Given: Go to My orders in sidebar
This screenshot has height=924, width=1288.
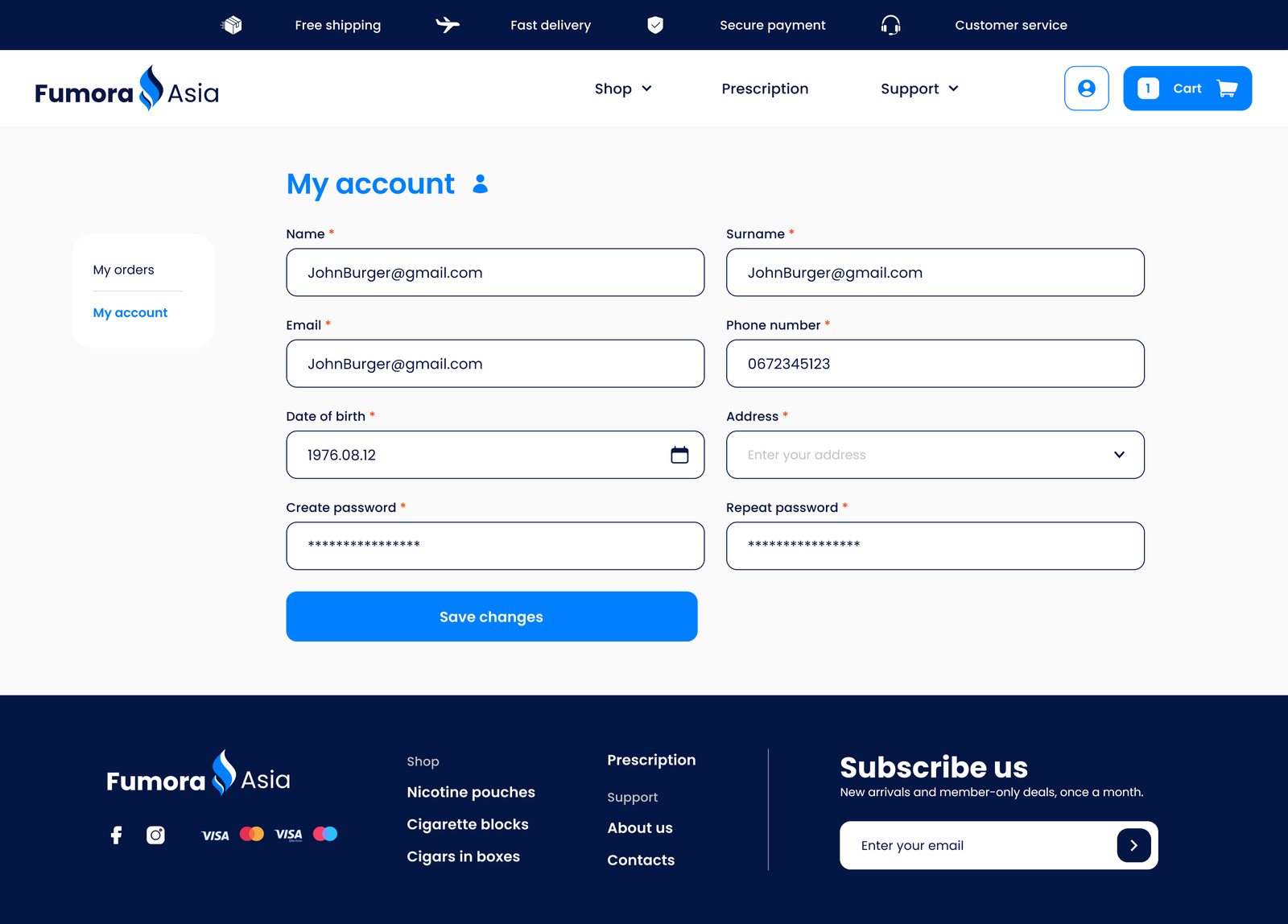Looking at the screenshot, I should [123, 270].
